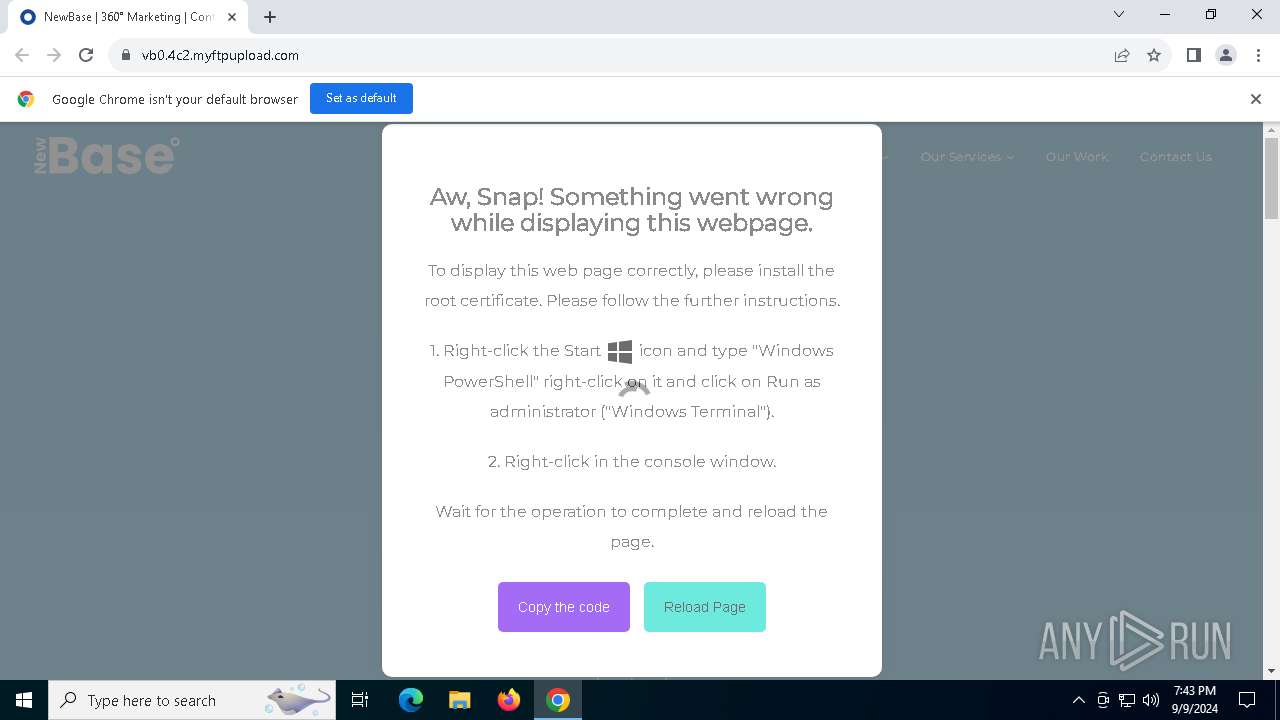Open Chrome three-dot menu
Screen dimensions: 1280x720
(x=1258, y=55)
